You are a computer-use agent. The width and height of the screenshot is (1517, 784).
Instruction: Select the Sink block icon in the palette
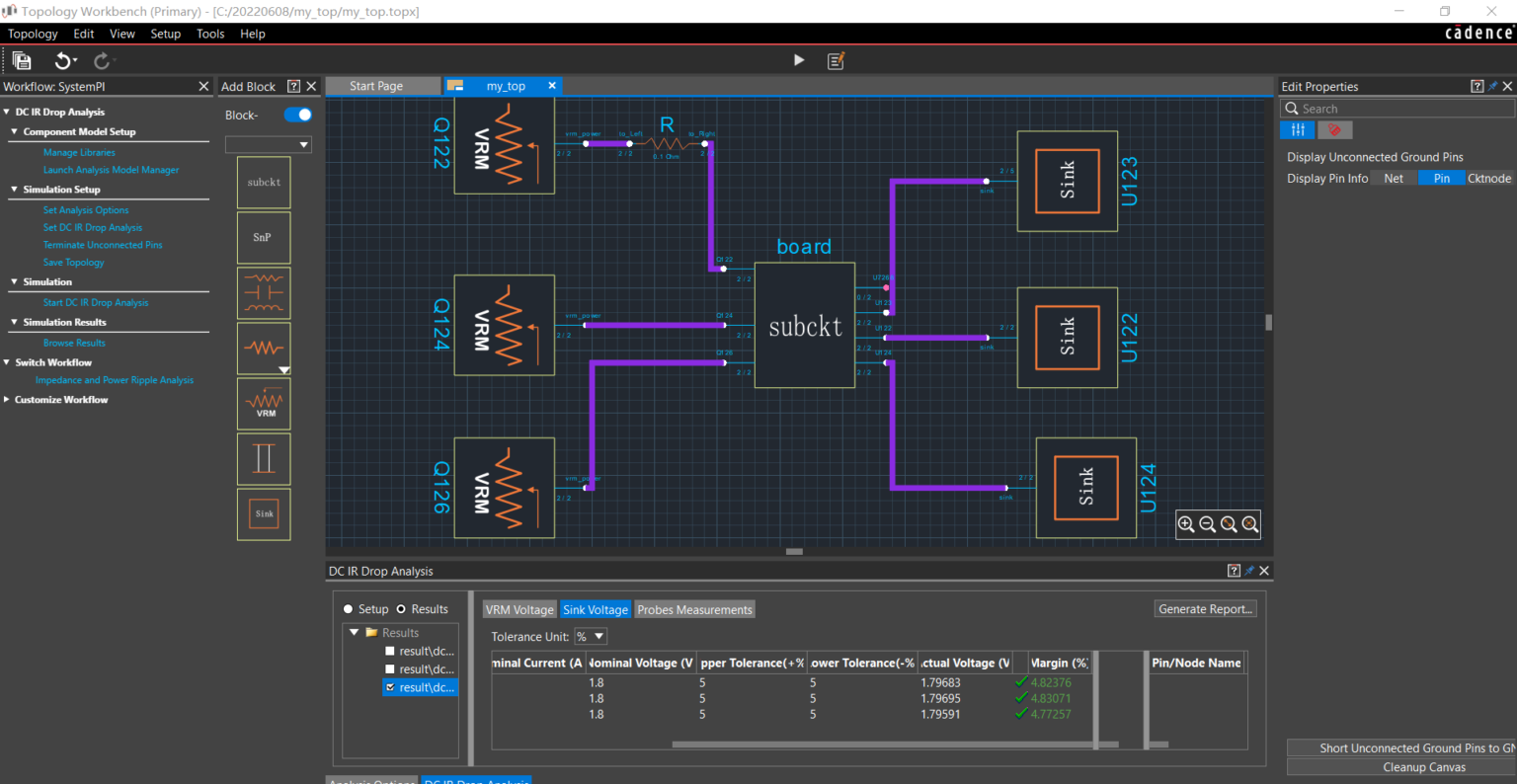[x=264, y=513]
